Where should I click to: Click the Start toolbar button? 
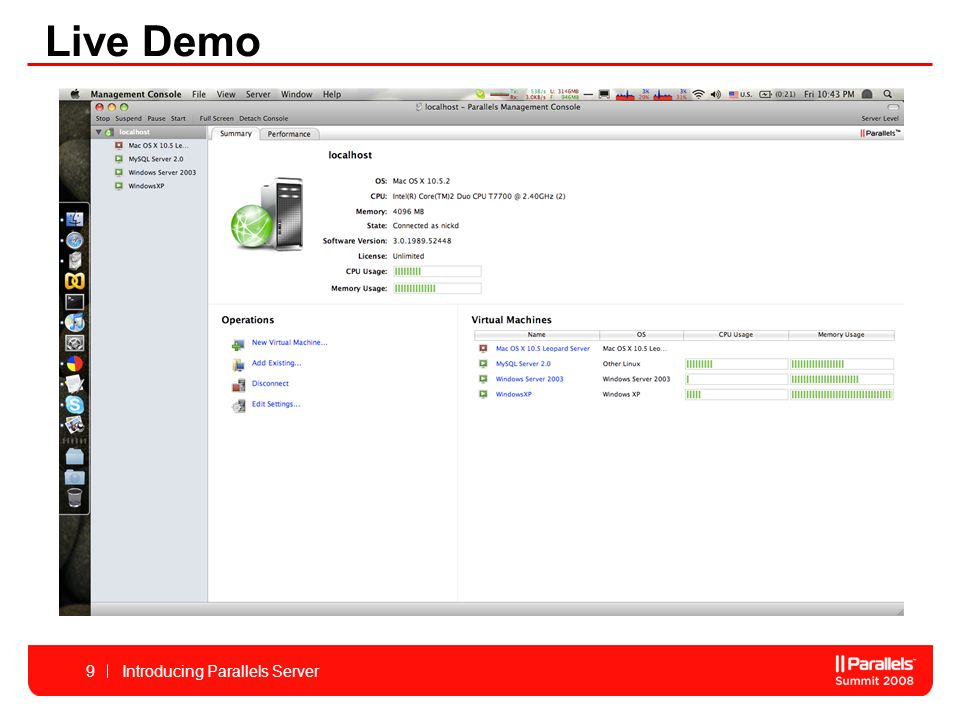pyautogui.click(x=178, y=119)
